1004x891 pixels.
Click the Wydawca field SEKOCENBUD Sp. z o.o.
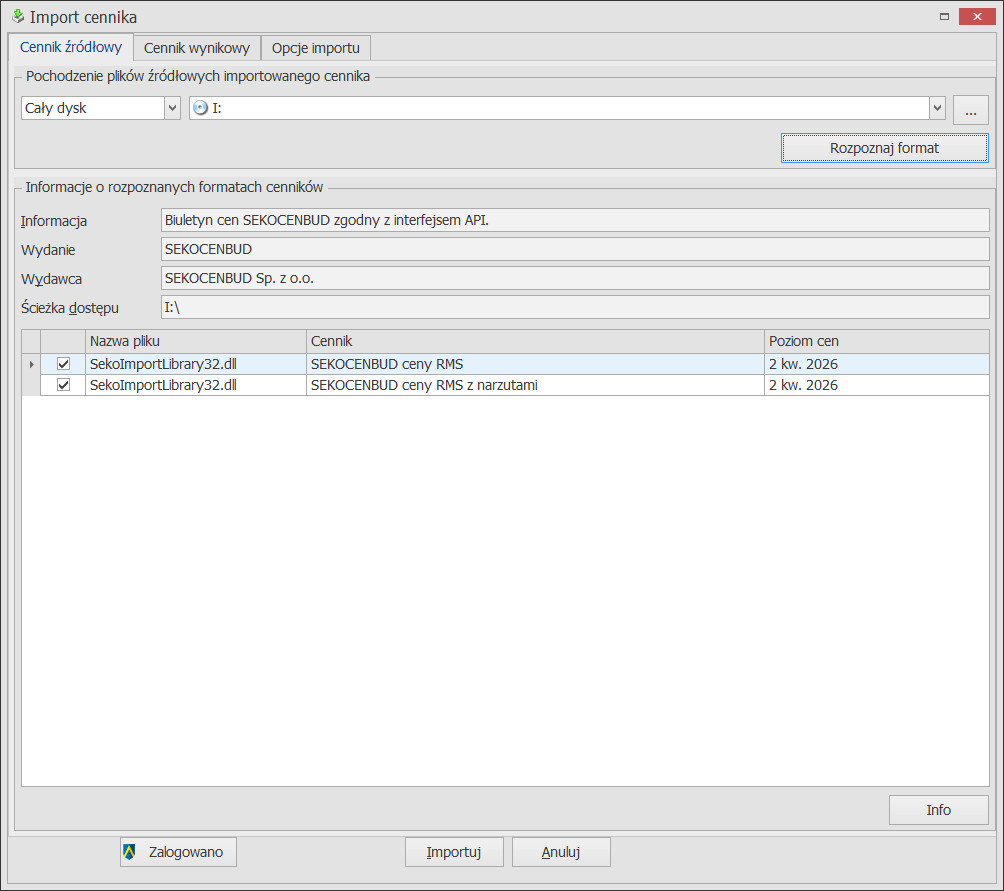click(x=575, y=278)
